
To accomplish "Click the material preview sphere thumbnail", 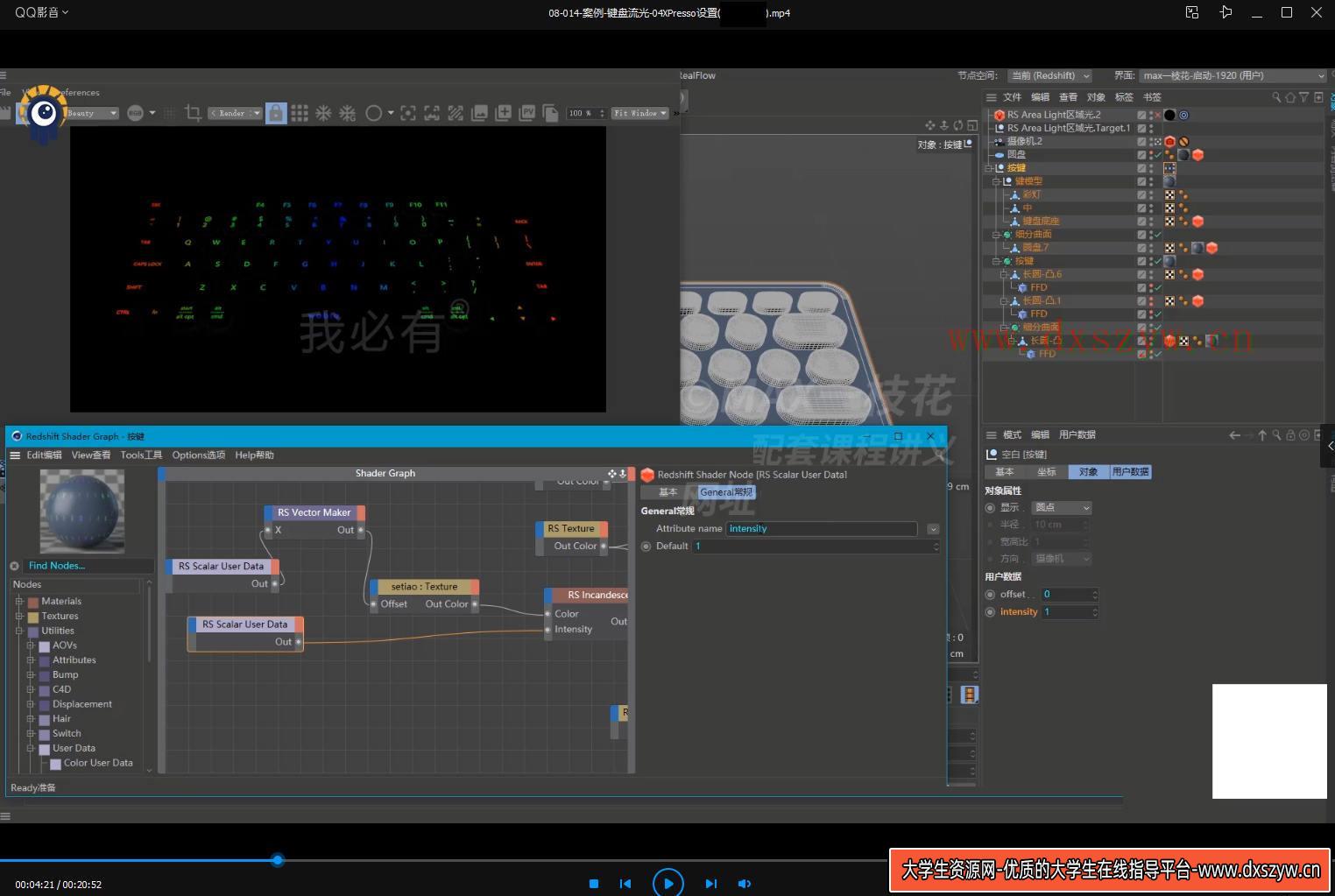I will click(x=82, y=511).
